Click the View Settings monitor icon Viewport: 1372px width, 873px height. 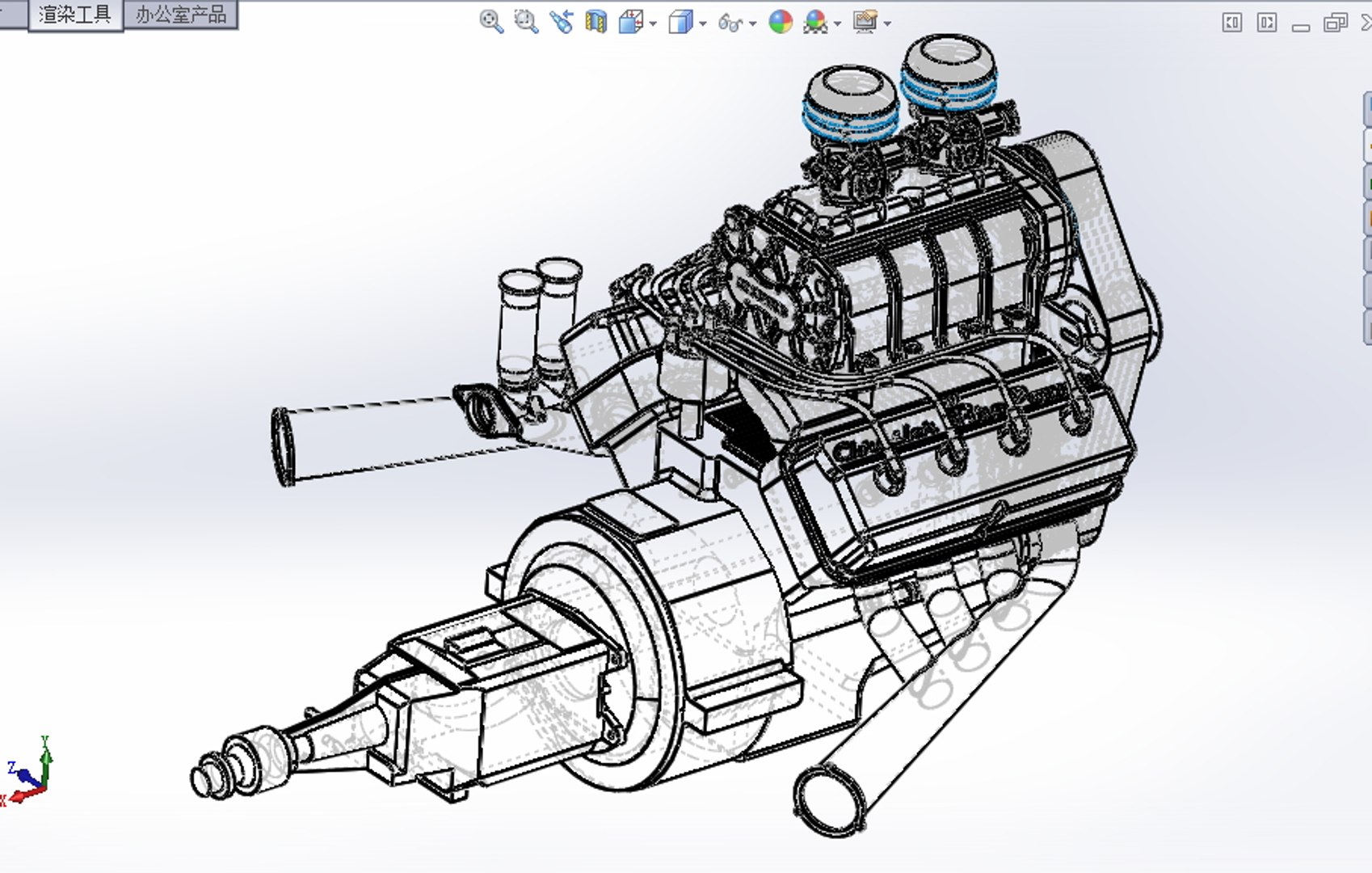[x=865, y=22]
